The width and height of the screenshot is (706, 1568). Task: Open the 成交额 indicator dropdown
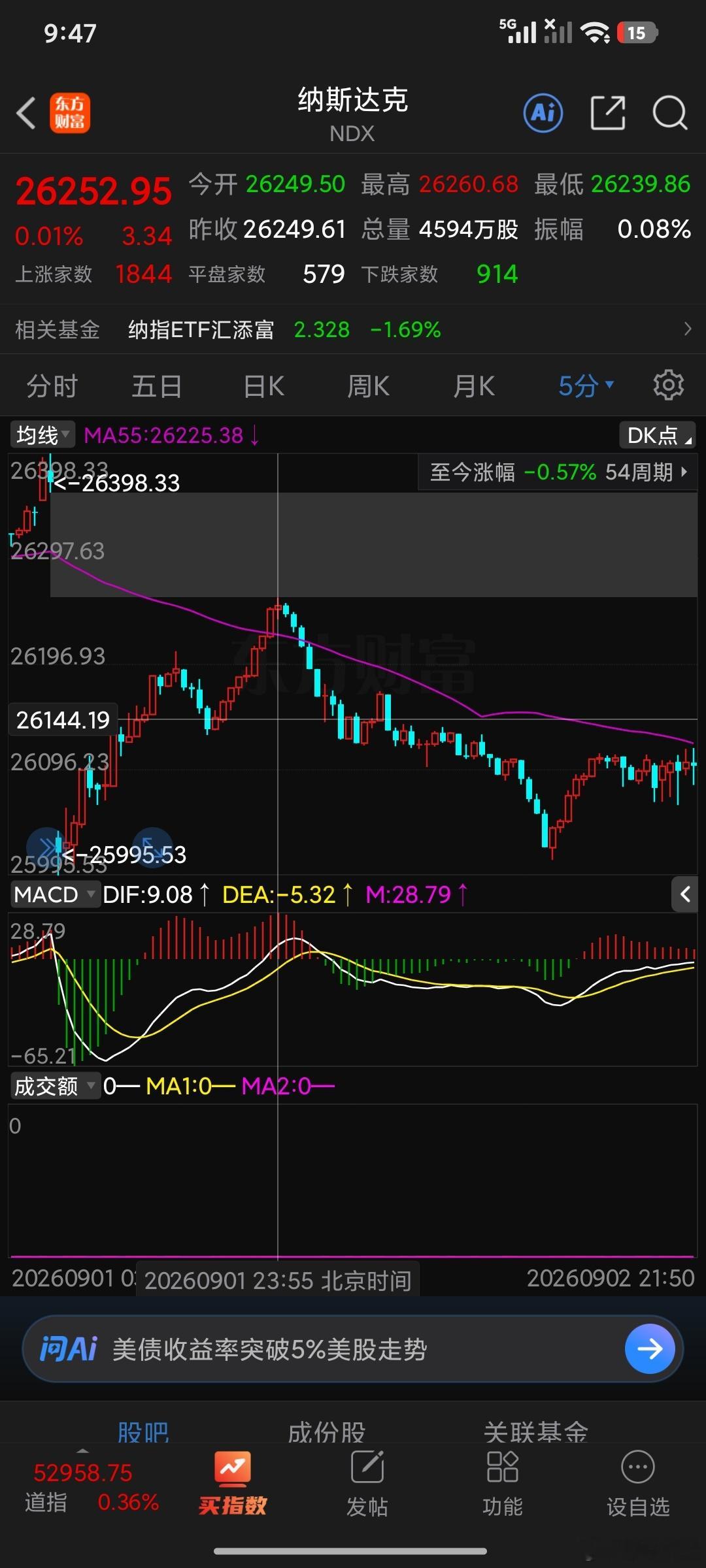point(55,1086)
